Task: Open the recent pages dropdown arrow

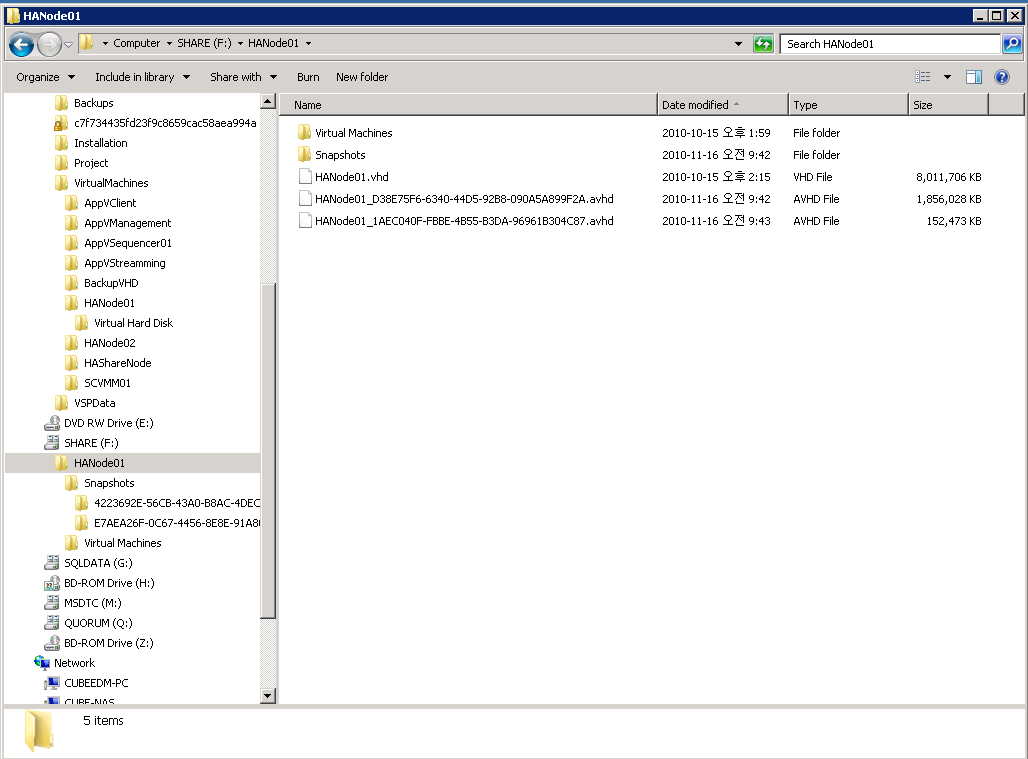Action: [x=68, y=45]
